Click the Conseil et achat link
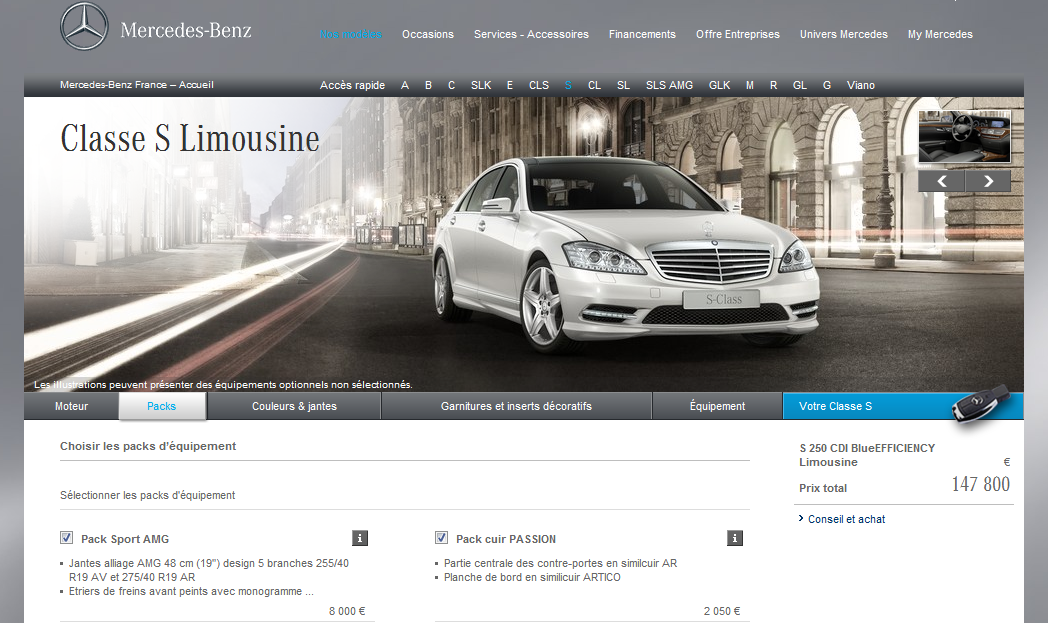This screenshot has height=623, width=1048. pos(846,519)
